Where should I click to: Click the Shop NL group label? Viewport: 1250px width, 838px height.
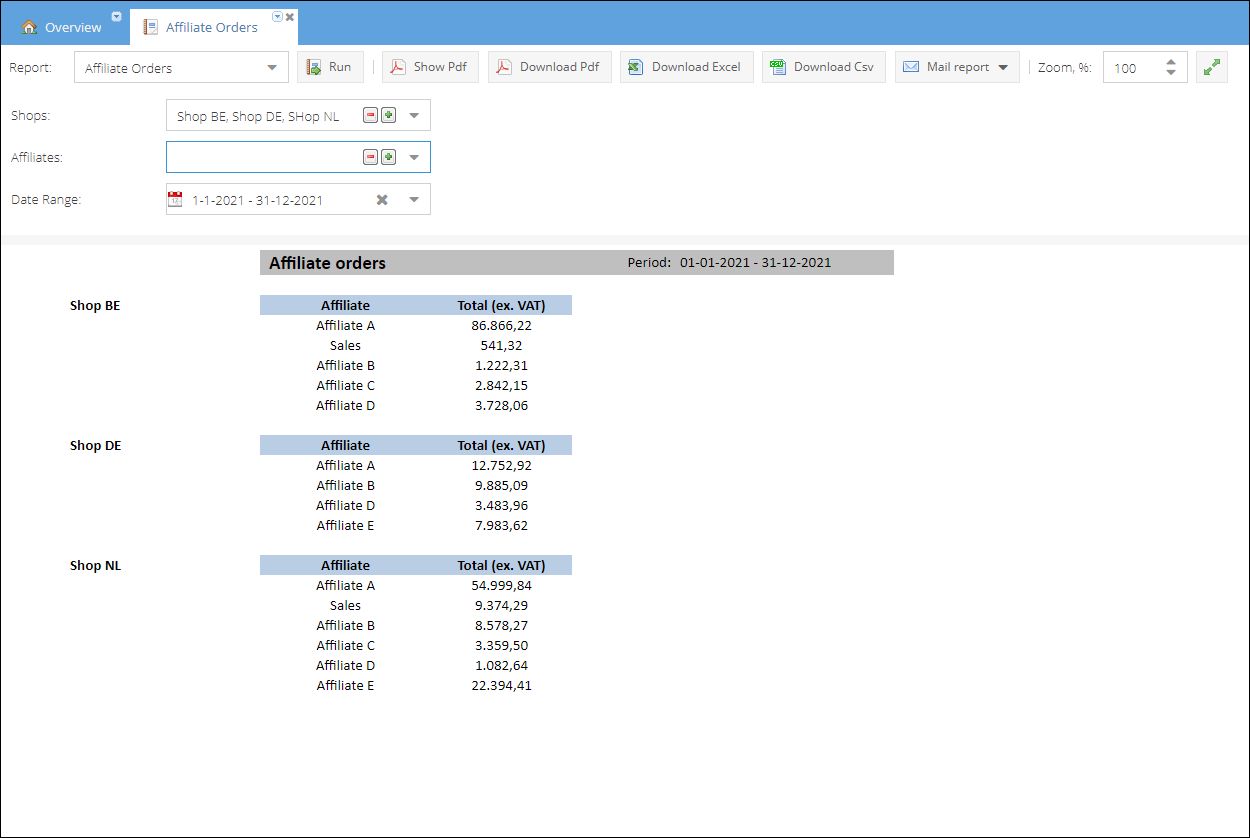pyautogui.click(x=95, y=565)
